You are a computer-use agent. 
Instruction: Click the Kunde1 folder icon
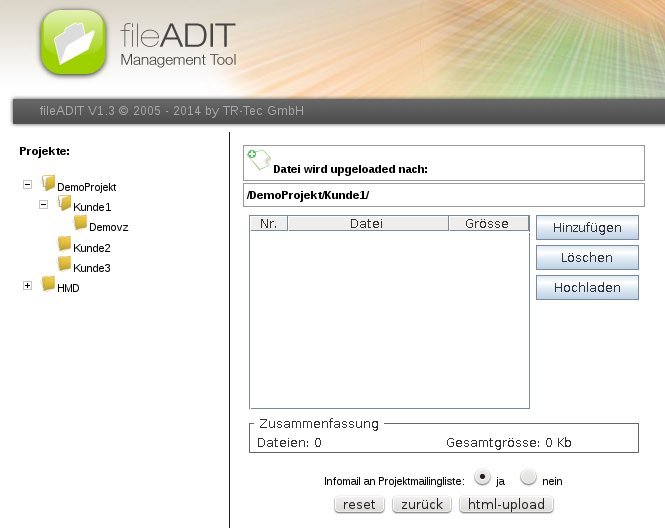click(65, 204)
